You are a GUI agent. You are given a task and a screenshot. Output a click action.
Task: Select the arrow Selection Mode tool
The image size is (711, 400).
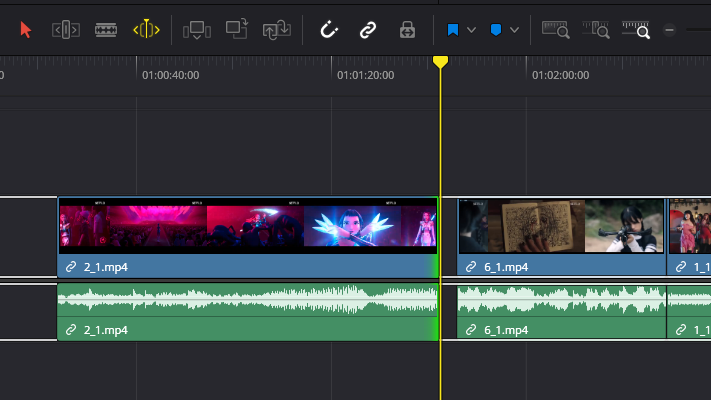26,30
